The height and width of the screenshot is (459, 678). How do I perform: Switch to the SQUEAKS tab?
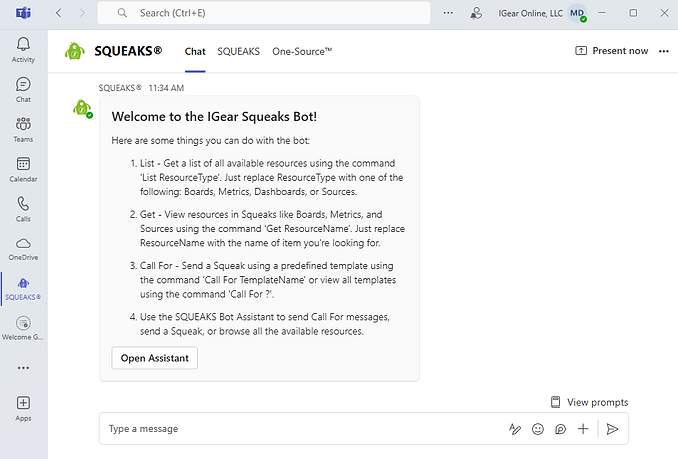238,51
